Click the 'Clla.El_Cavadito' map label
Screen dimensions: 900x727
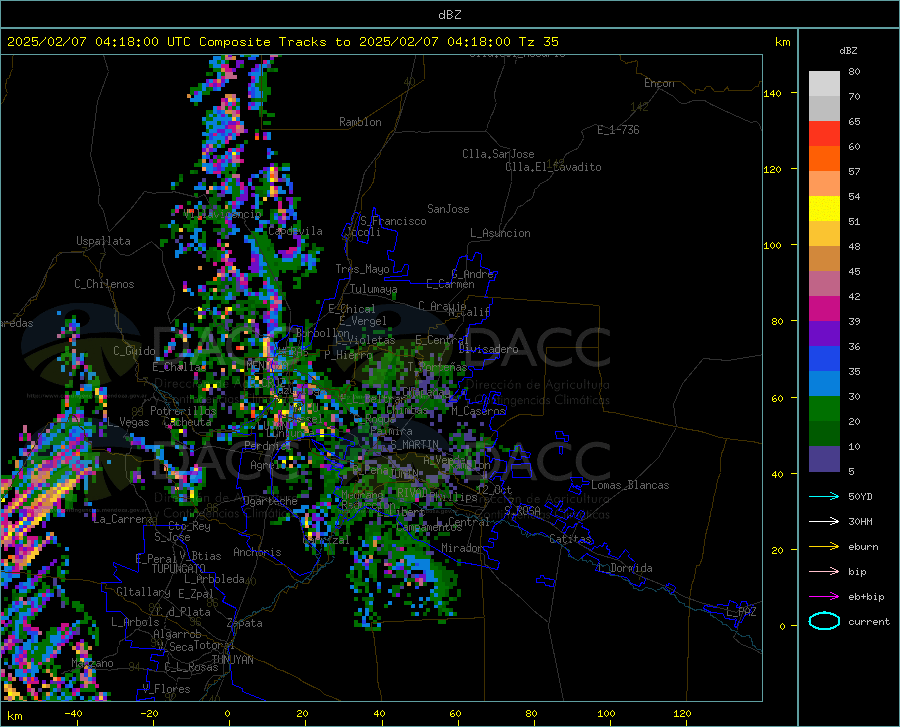[553, 167]
